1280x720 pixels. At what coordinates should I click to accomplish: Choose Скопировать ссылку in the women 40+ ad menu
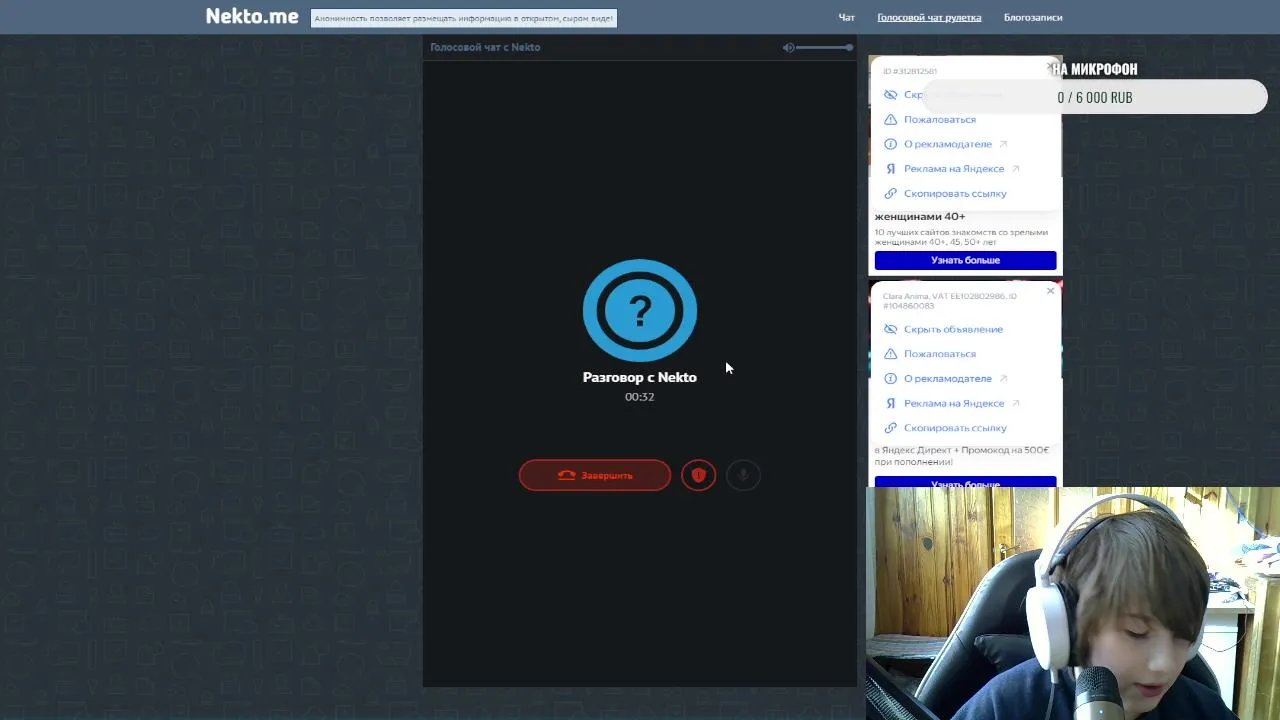(945, 193)
